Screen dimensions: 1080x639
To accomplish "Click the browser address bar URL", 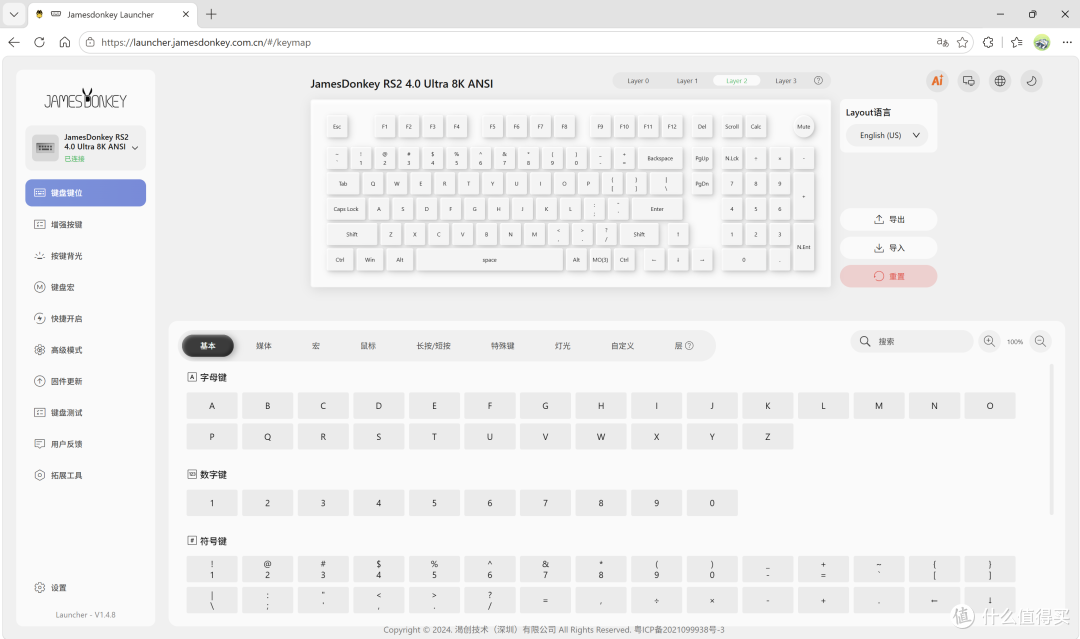I will point(206,42).
